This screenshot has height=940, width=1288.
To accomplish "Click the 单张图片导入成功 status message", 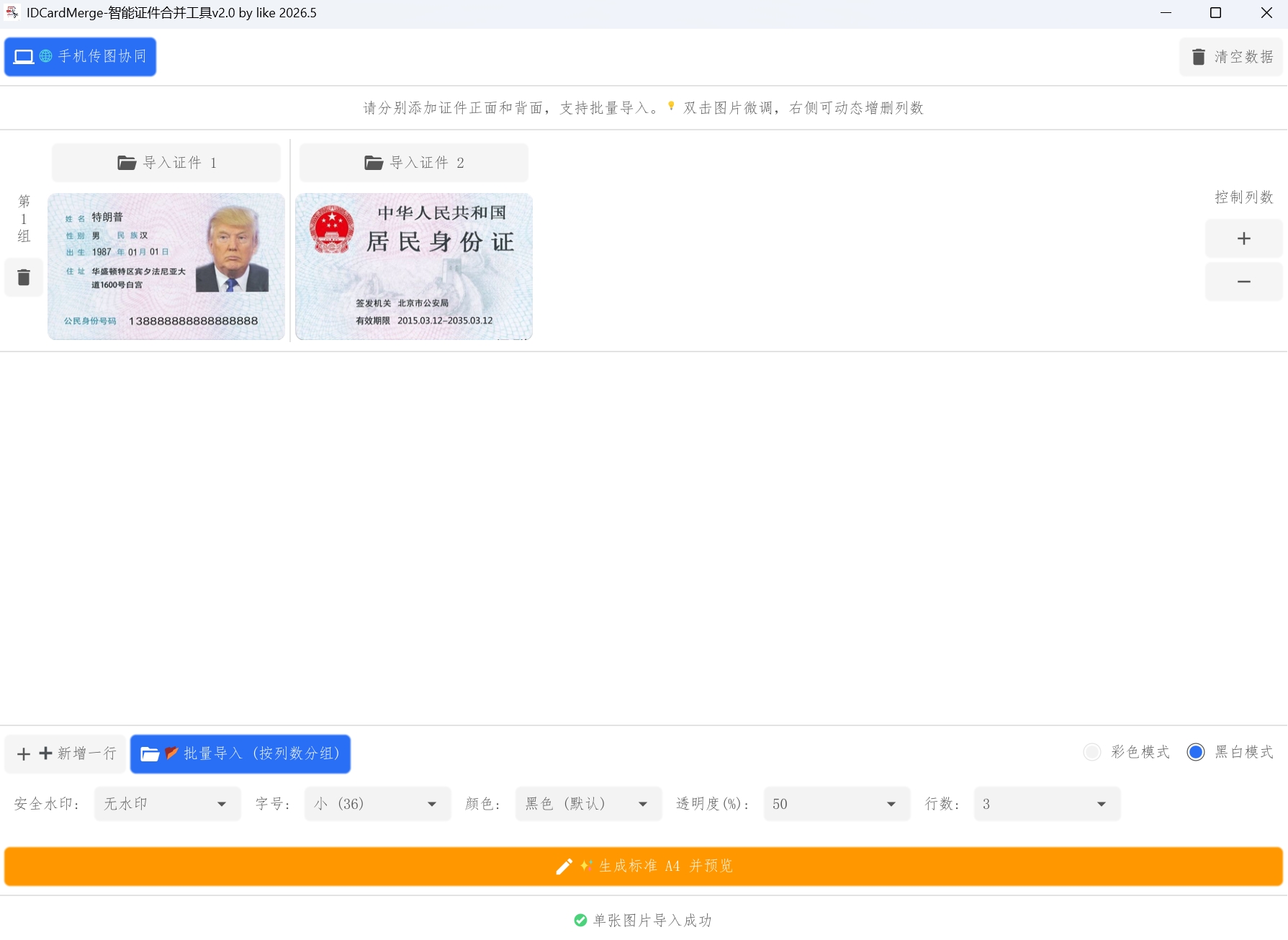I will click(644, 920).
